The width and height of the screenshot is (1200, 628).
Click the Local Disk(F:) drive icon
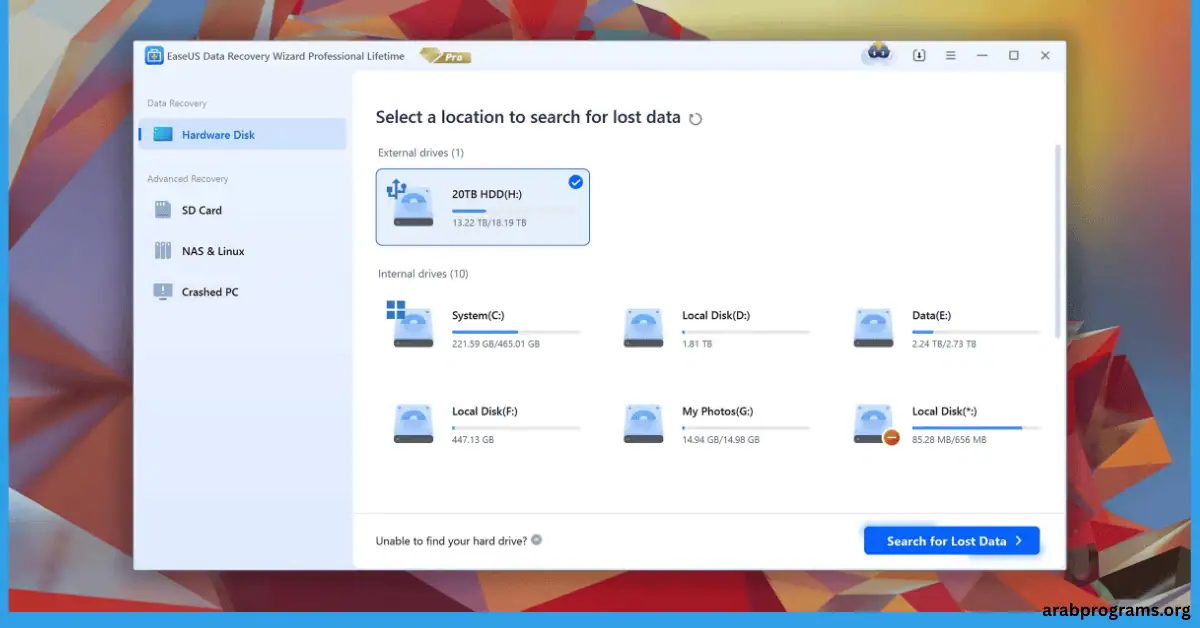(x=413, y=423)
